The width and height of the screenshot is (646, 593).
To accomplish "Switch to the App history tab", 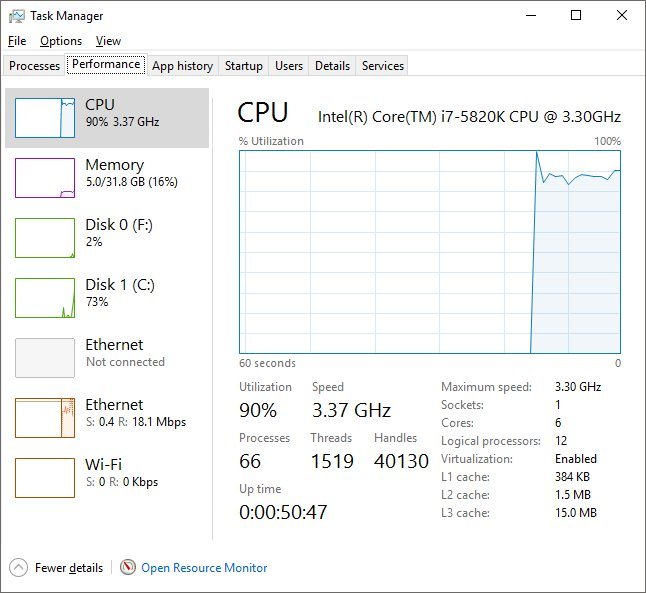I will click(x=183, y=66).
